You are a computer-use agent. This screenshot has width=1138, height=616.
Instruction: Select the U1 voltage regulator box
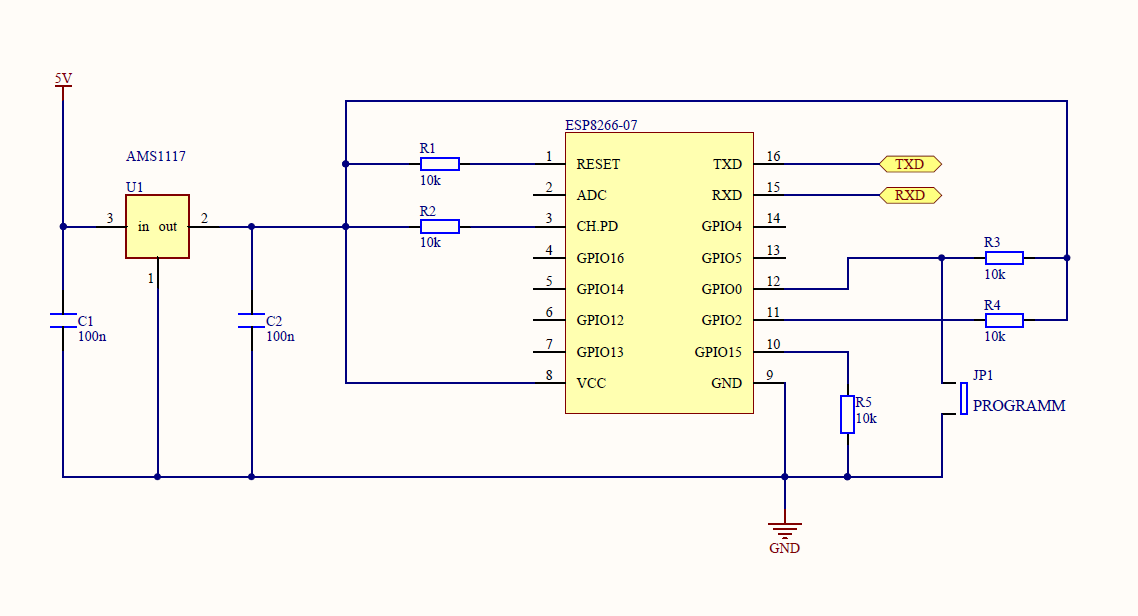click(157, 226)
